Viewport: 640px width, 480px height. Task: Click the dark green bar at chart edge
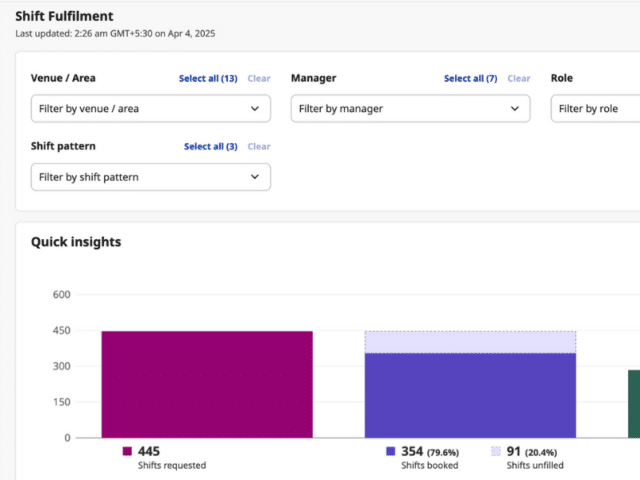click(634, 404)
